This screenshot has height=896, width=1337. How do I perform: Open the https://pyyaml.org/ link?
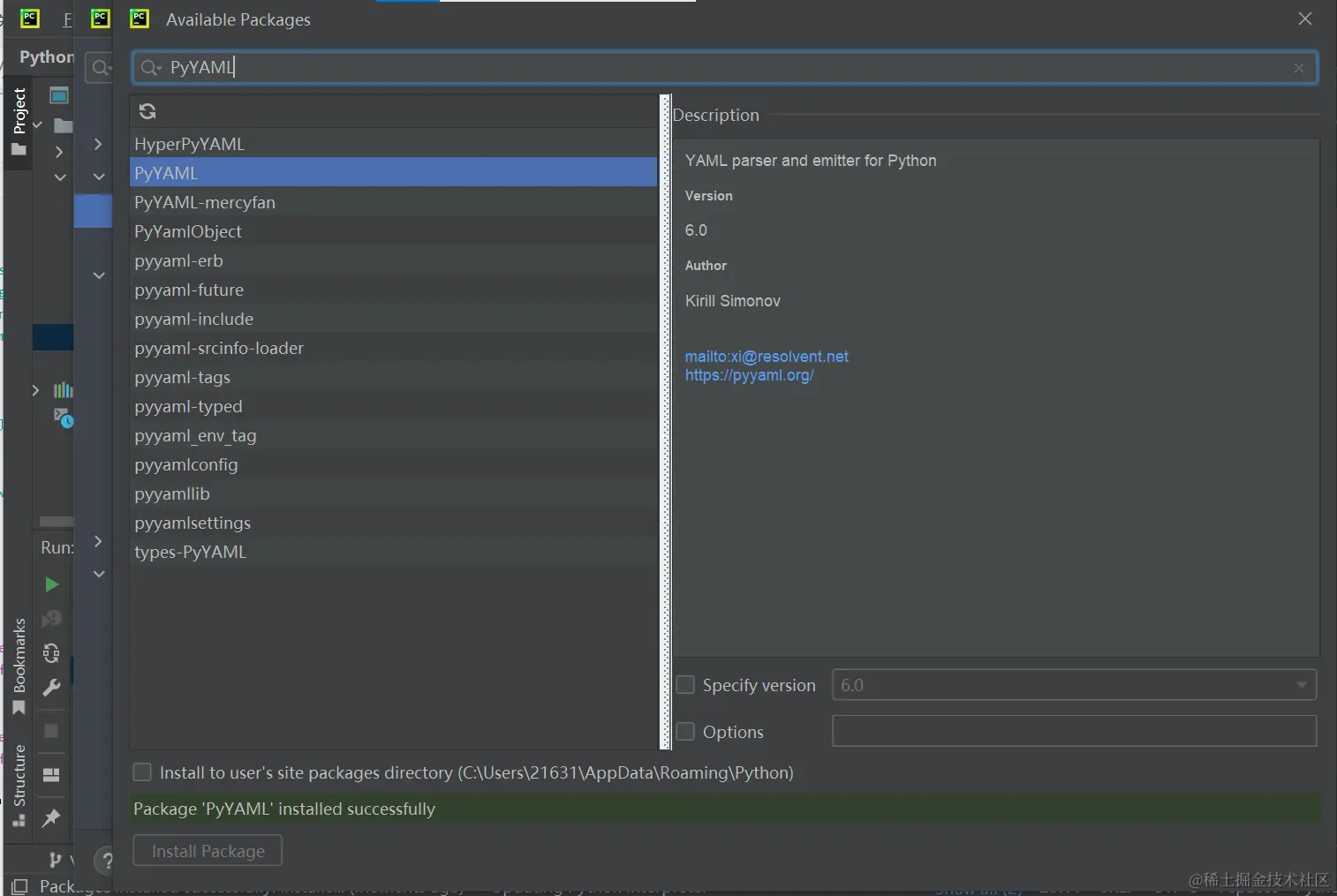749,375
